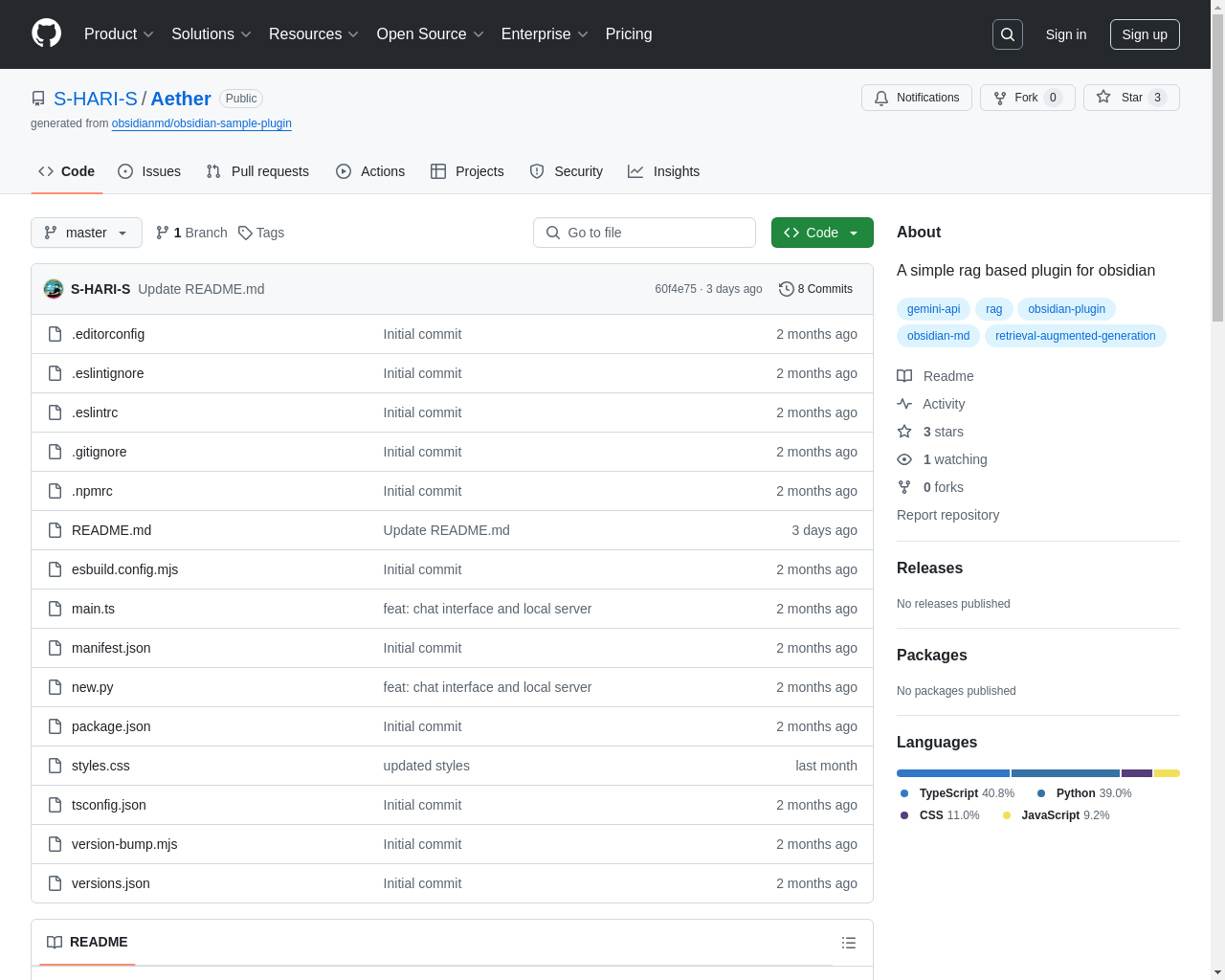
Task: Click the file icon beside package.json
Action: coord(56,726)
